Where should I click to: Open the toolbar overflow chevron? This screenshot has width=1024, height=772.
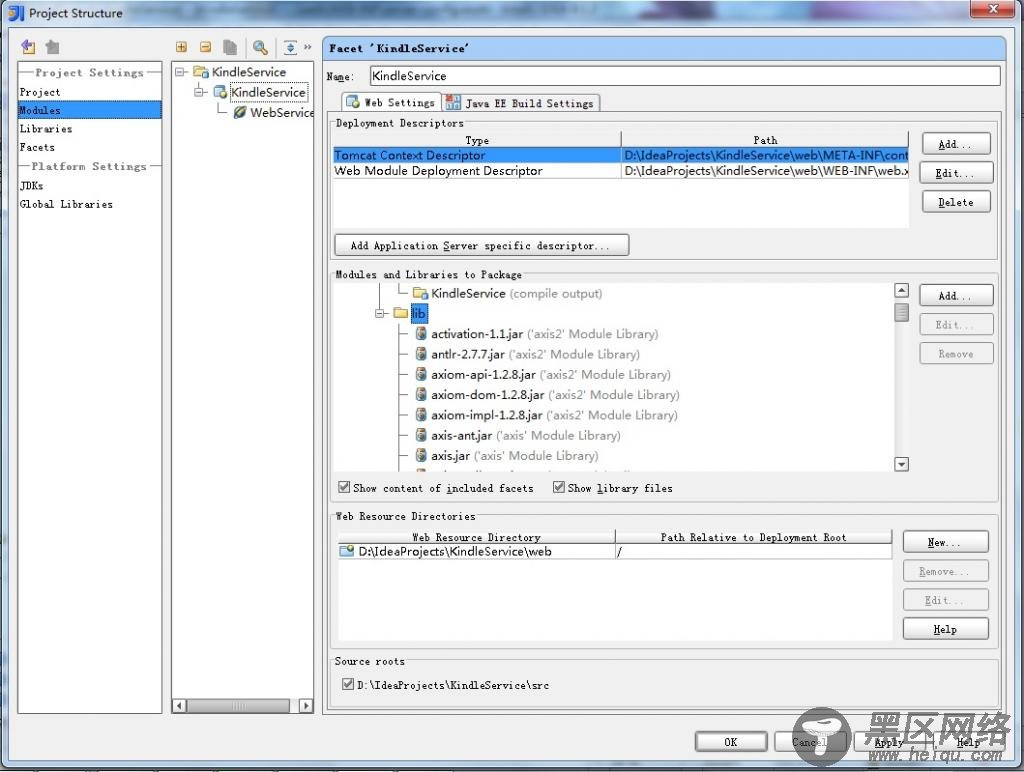click(x=308, y=47)
